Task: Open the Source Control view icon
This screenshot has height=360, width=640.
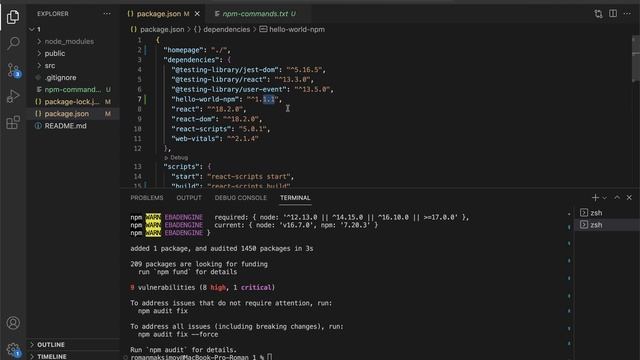Action: [13, 70]
